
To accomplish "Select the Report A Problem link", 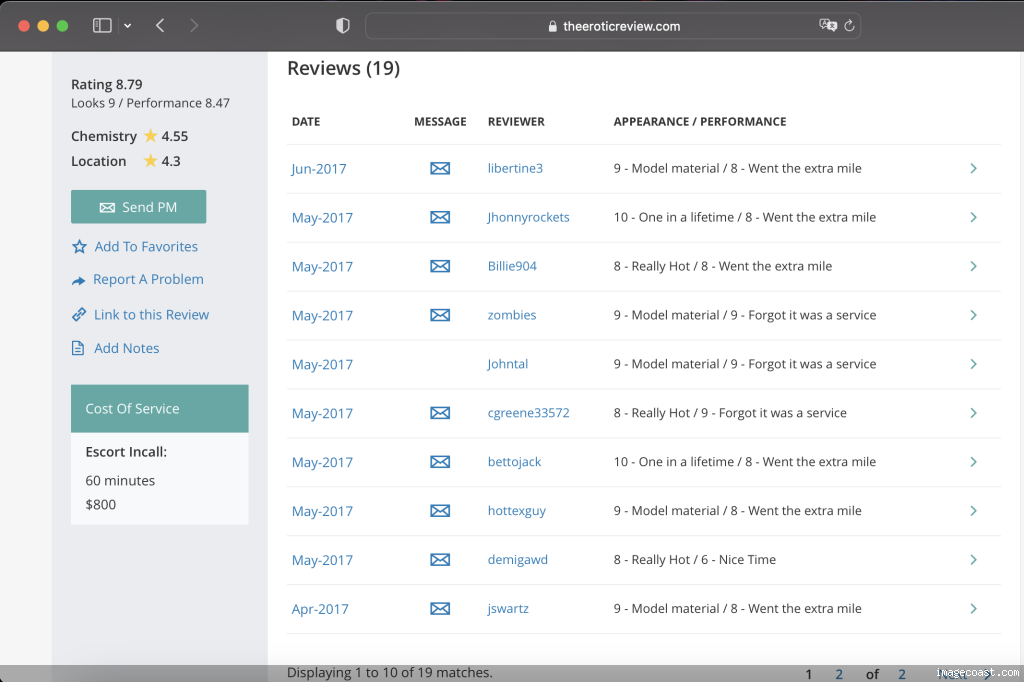I will 147,280.
